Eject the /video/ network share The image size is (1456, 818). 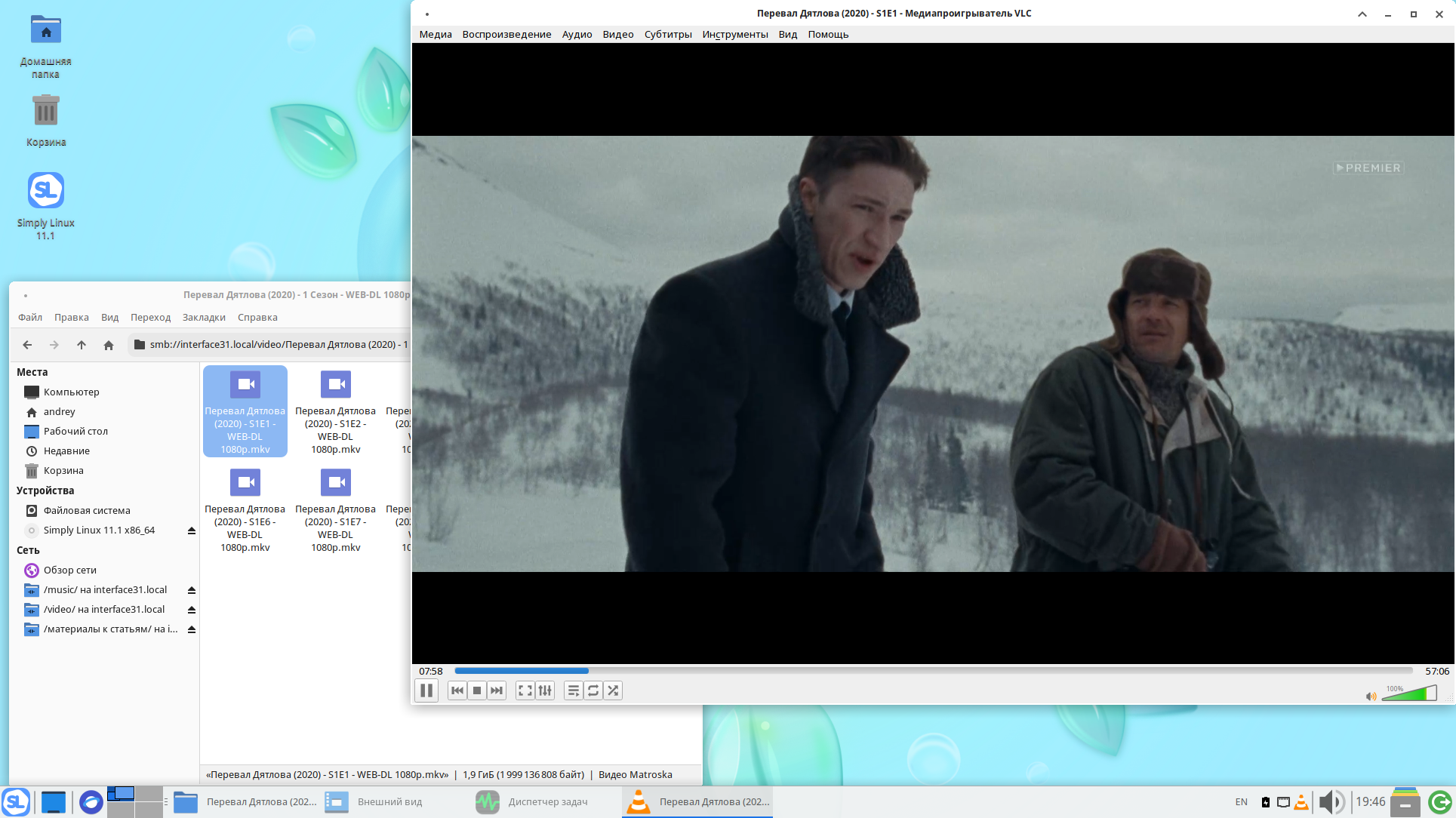[x=192, y=610]
